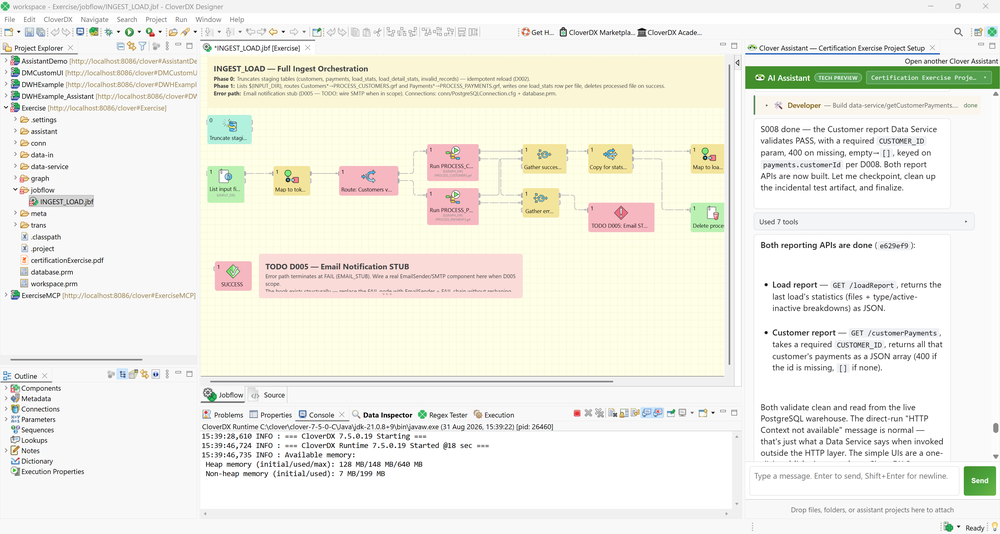Select the Map to tokens component

point(291,181)
